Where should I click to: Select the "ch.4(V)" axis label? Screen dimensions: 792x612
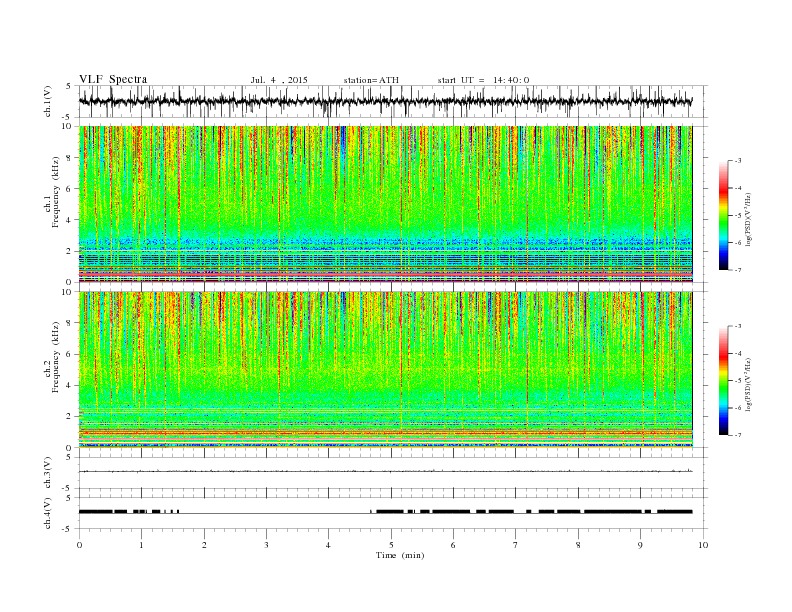tap(48, 513)
